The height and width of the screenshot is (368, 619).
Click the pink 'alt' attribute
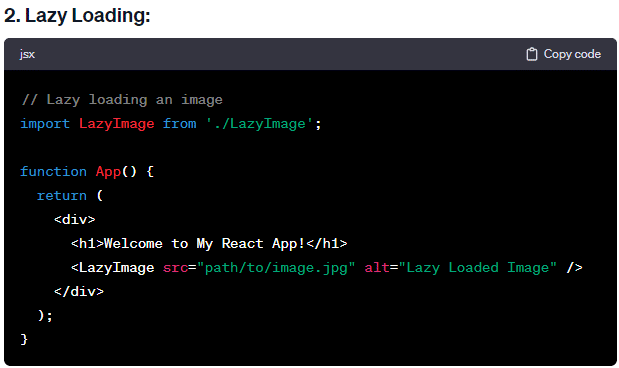coord(377,268)
